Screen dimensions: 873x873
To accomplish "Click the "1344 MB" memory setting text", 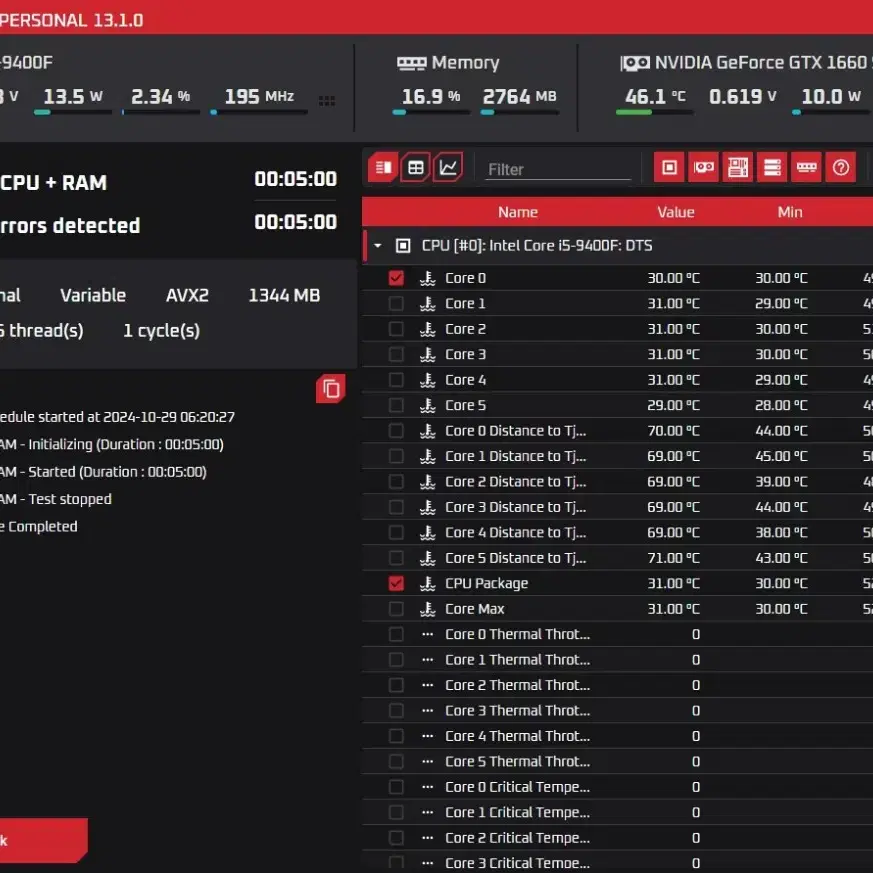I will (284, 295).
